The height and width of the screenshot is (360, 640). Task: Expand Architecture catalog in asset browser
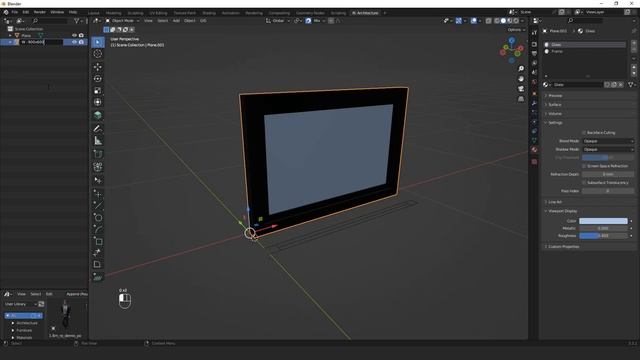(13, 323)
